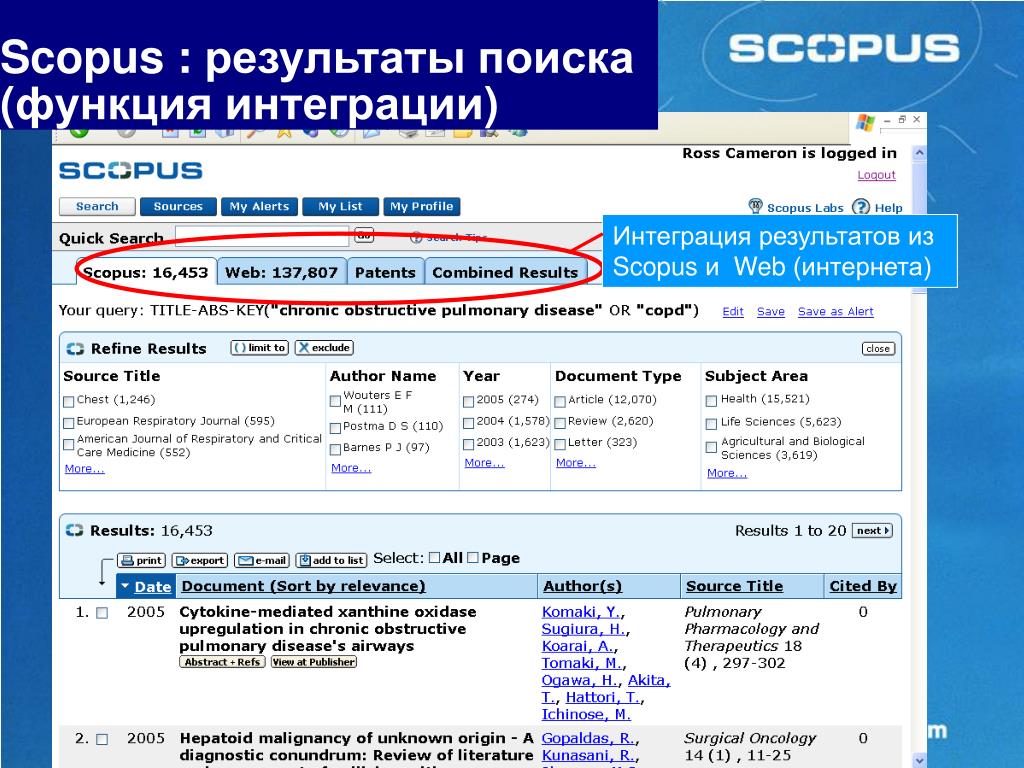Close the Refine Results panel
Viewport: 1024px width, 768px height.
878,349
